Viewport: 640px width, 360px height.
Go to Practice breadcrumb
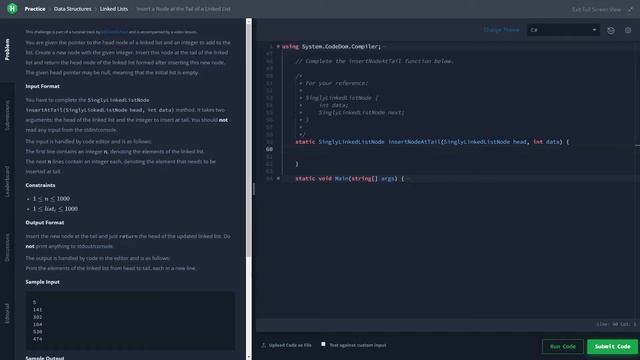[35, 9]
